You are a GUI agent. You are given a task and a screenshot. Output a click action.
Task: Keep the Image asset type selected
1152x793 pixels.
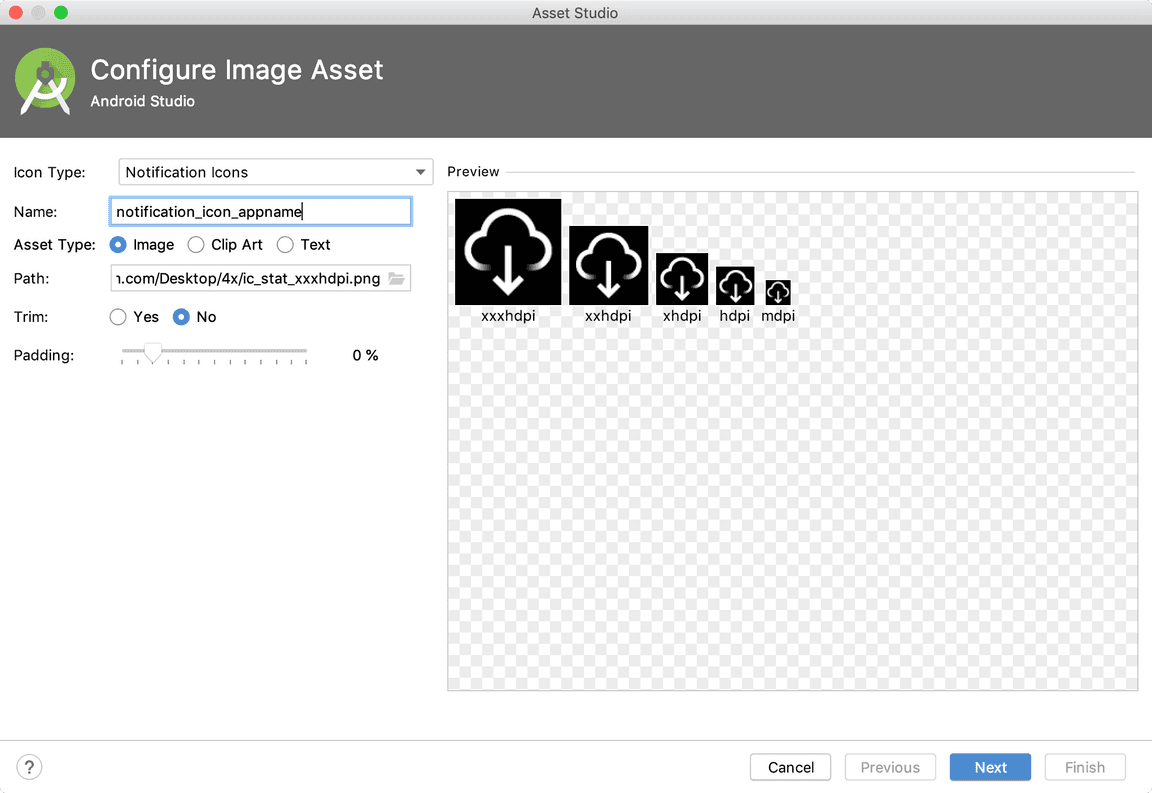(x=118, y=244)
